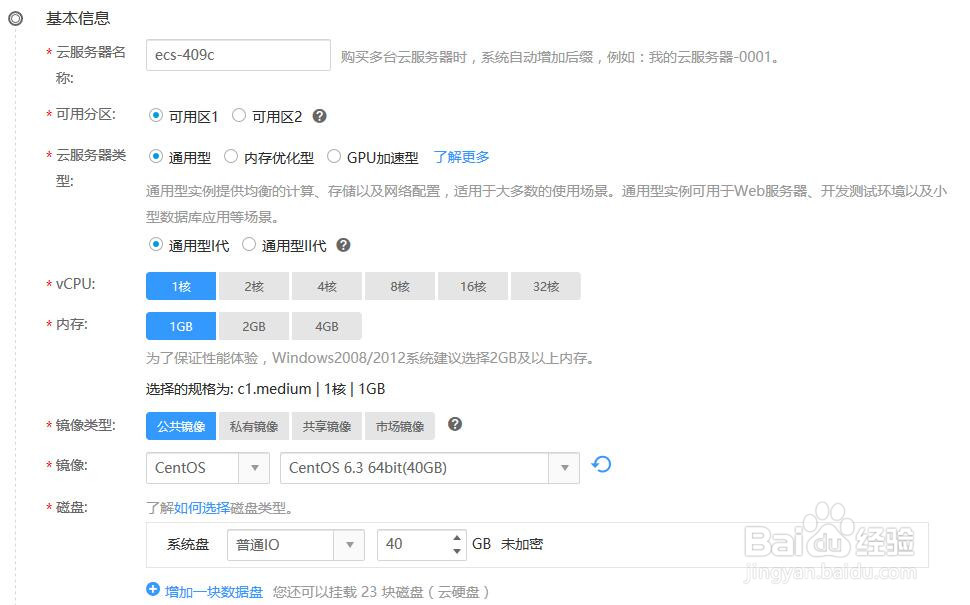
Task: Choose 2GB memory
Action: (x=254, y=326)
